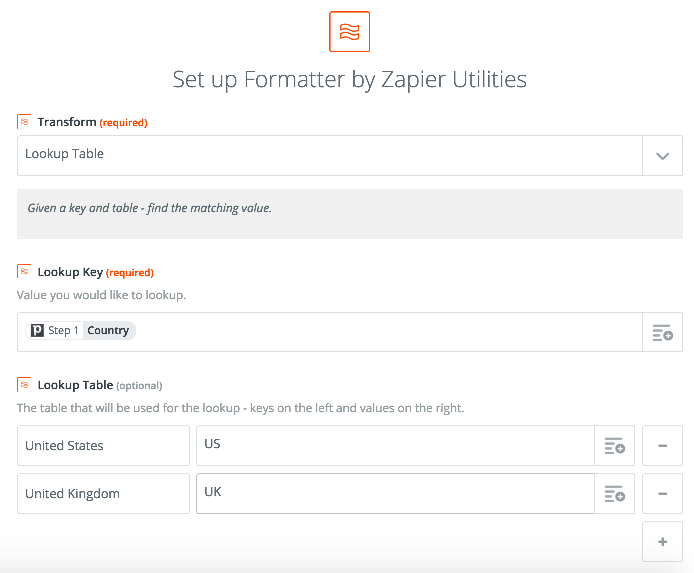
Task: Click the Formatter by Zapier logo icon
Action: 349,31
